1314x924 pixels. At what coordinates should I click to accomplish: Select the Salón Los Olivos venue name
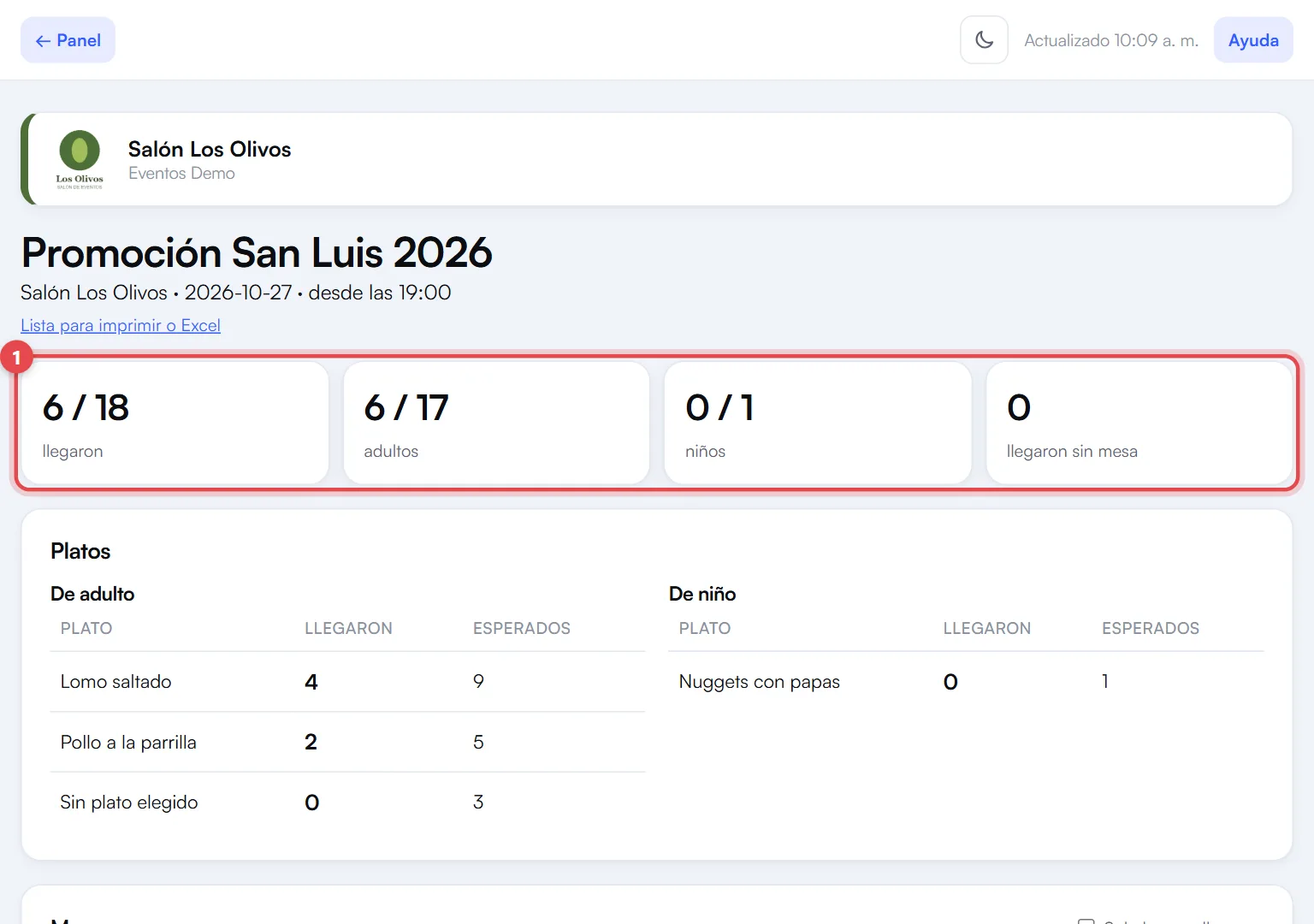coord(210,149)
